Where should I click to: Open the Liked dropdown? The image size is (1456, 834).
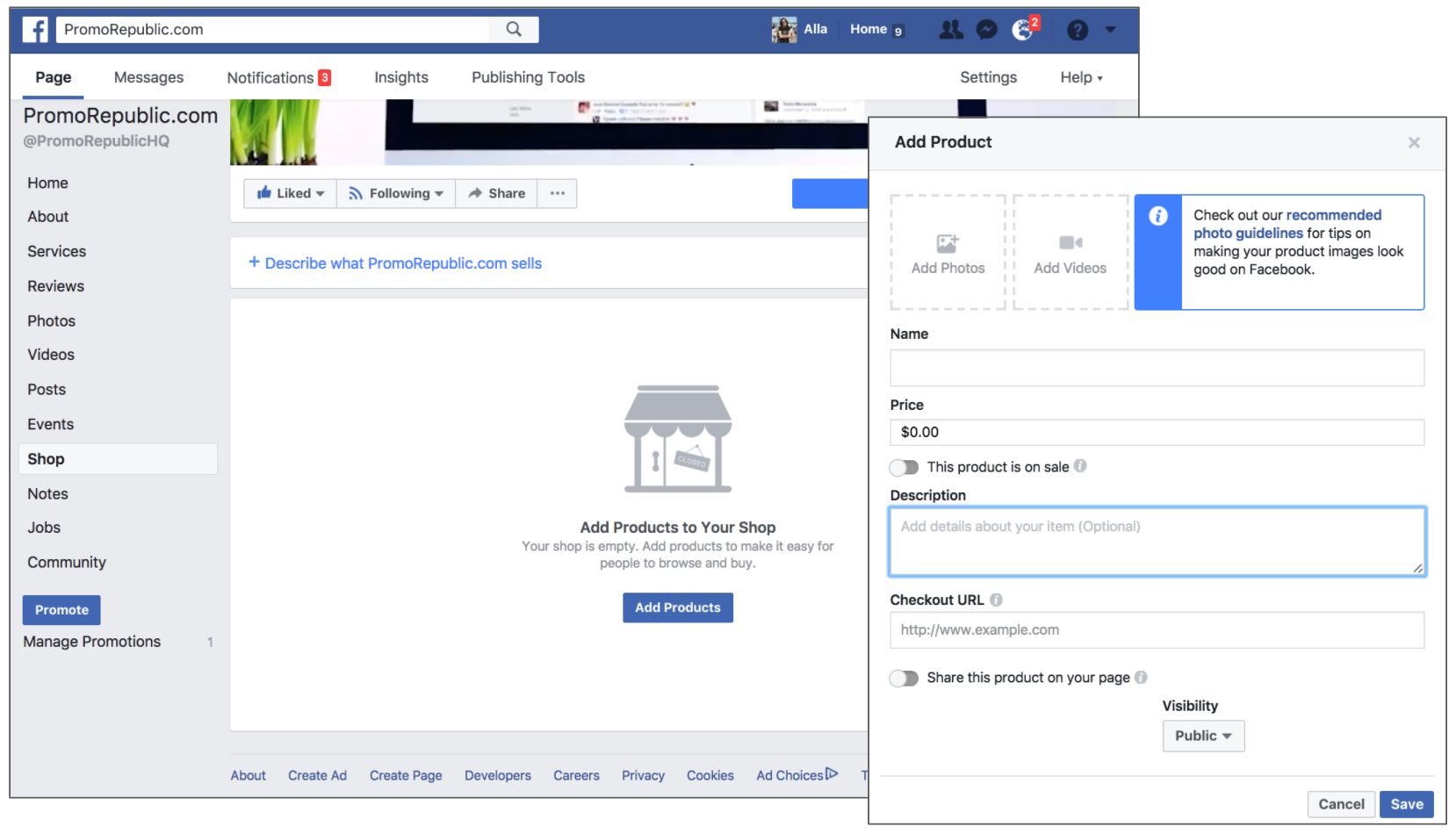tap(290, 193)
